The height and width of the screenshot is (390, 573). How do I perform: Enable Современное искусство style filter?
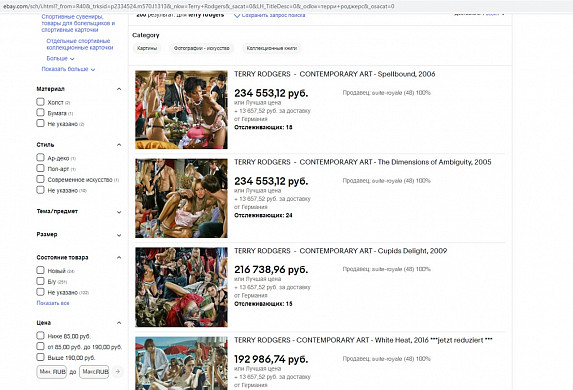40,179
